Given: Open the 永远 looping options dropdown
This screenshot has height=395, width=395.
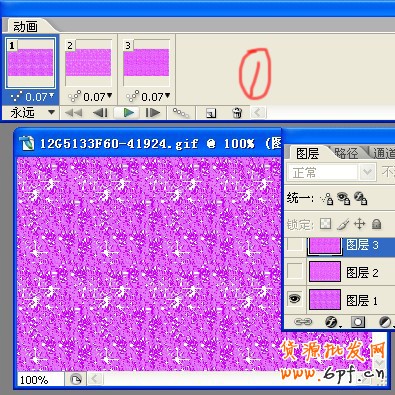Looking at the screenshot, I should point(32,113).
